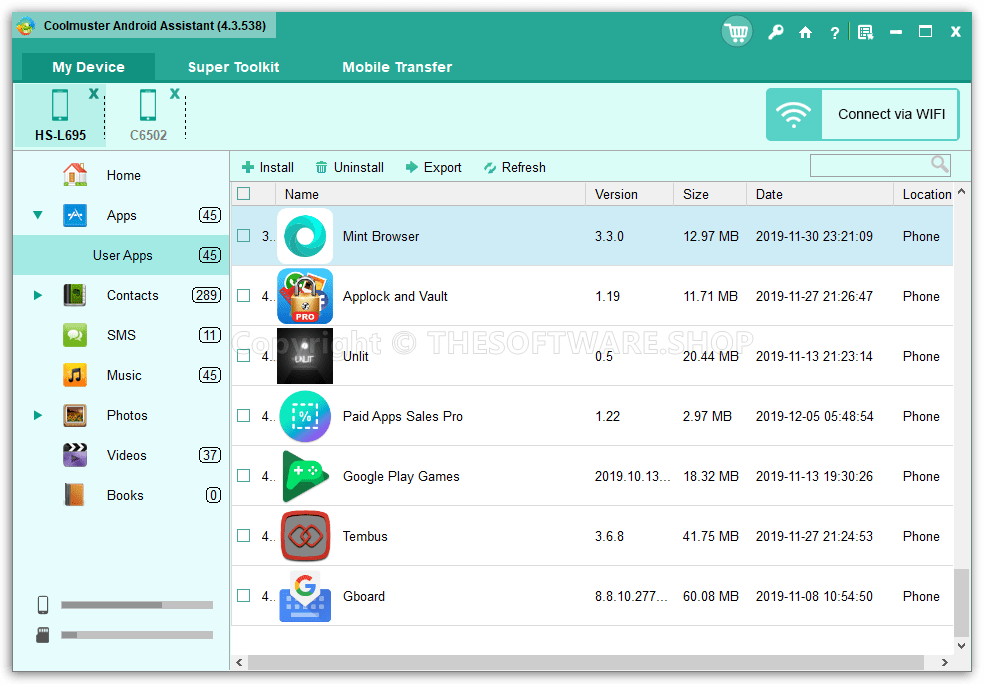Sort by the Size column header
This screenshot has width=984, height=684.
tap(710, 195)
